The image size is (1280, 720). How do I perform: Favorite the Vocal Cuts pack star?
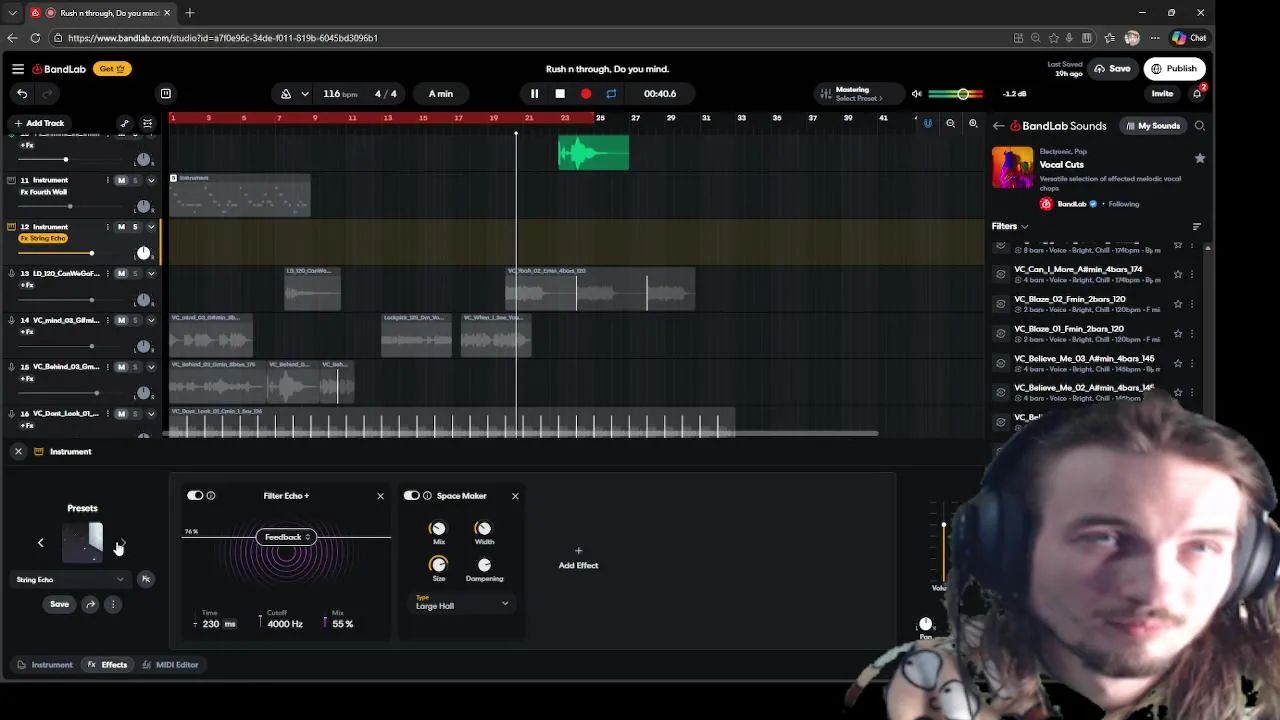click(1200, 158)
